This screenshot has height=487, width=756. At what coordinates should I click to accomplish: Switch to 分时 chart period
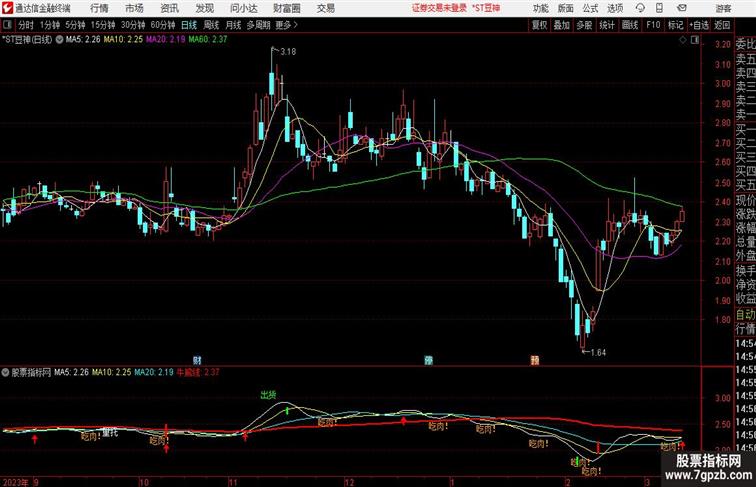point(26,25)
